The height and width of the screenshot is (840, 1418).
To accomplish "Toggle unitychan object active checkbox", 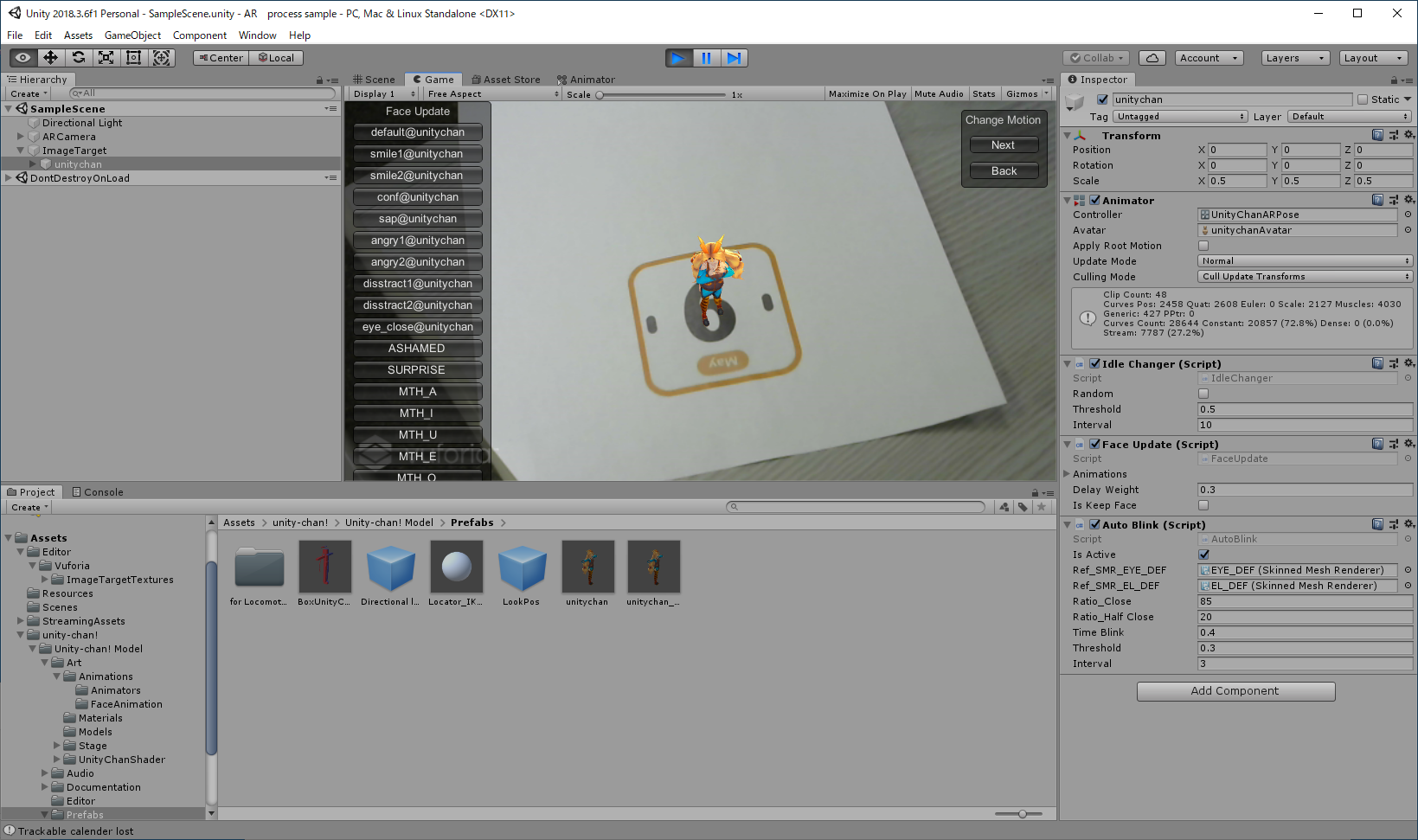I will (1102, 99).
